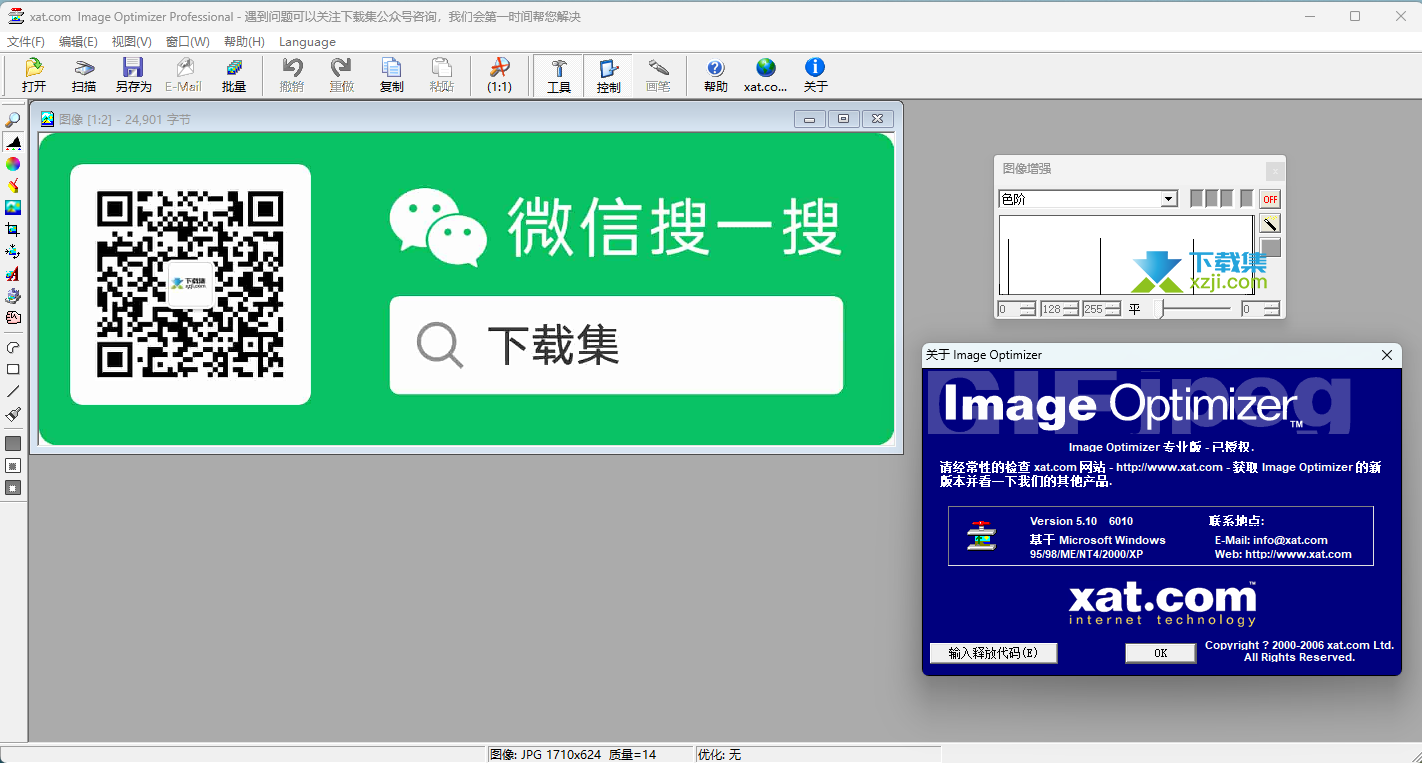Close the 图像增强 panel
This screenshot has width=1422, height=763.
[x=1274, y=170]
